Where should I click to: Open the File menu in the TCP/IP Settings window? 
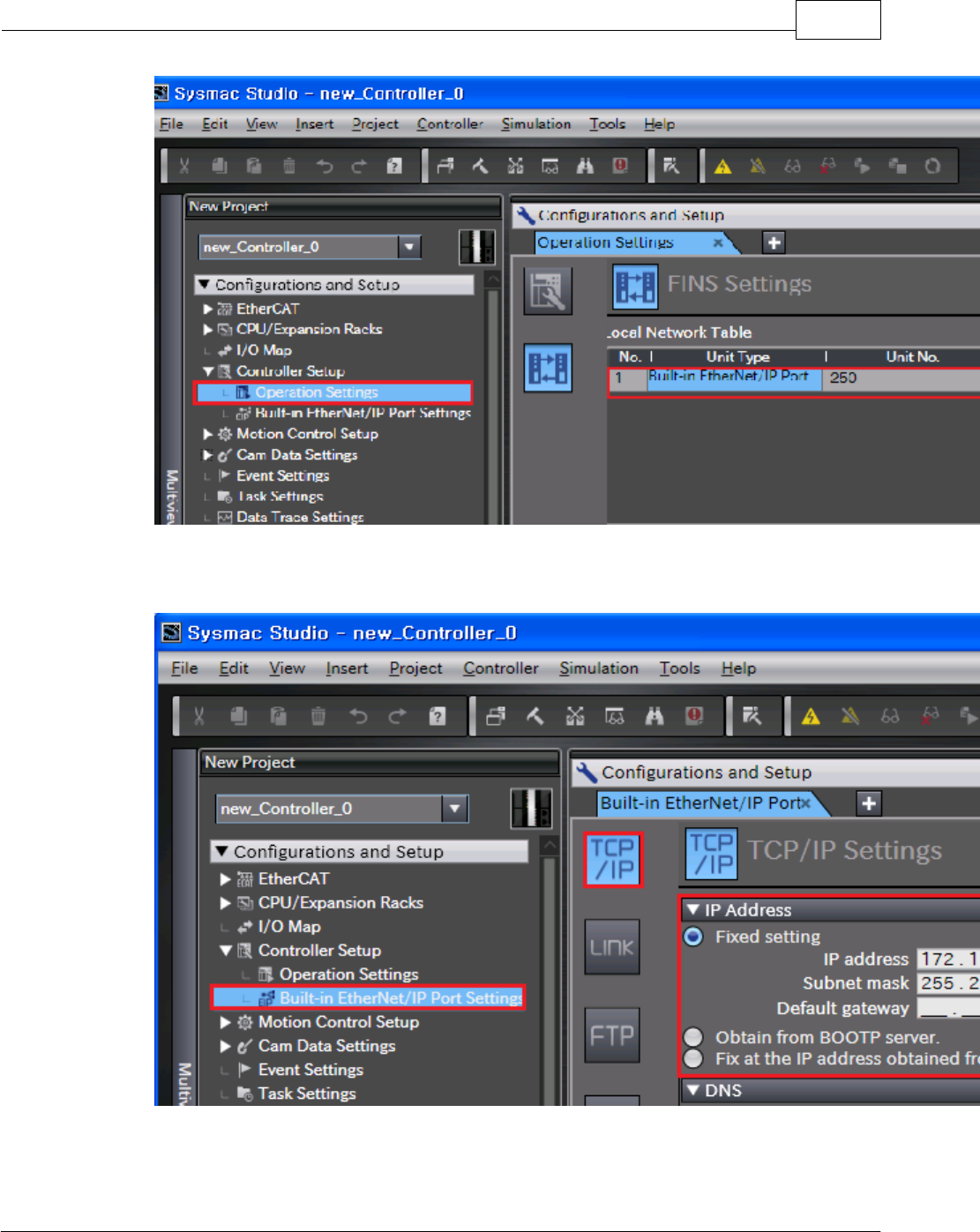point(184,668)
